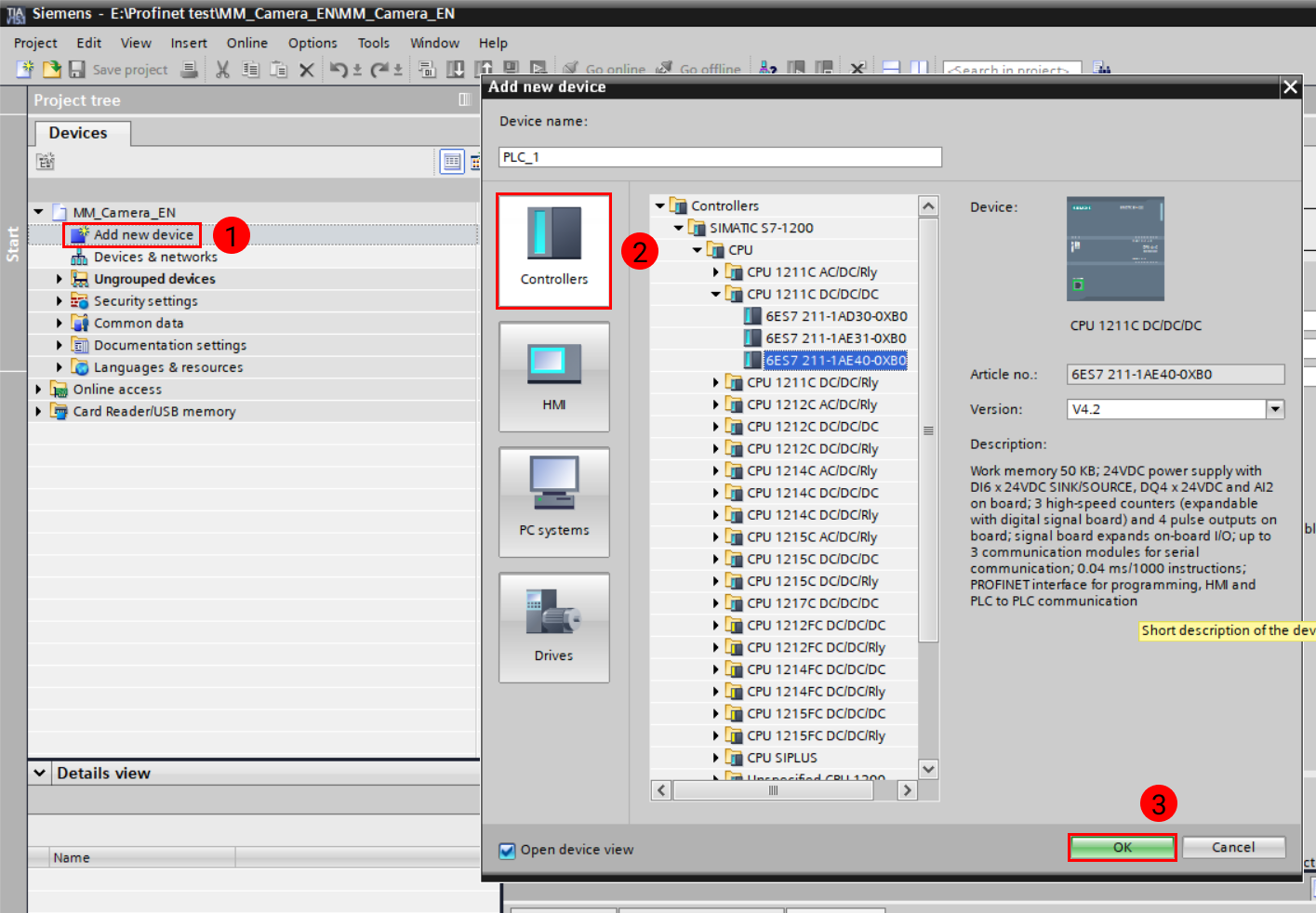The height and width of the screenshot is (913, 1316).
Task: Expand the CPU 1215C DC/DC/DC node
Action: [x=715, y=559]
